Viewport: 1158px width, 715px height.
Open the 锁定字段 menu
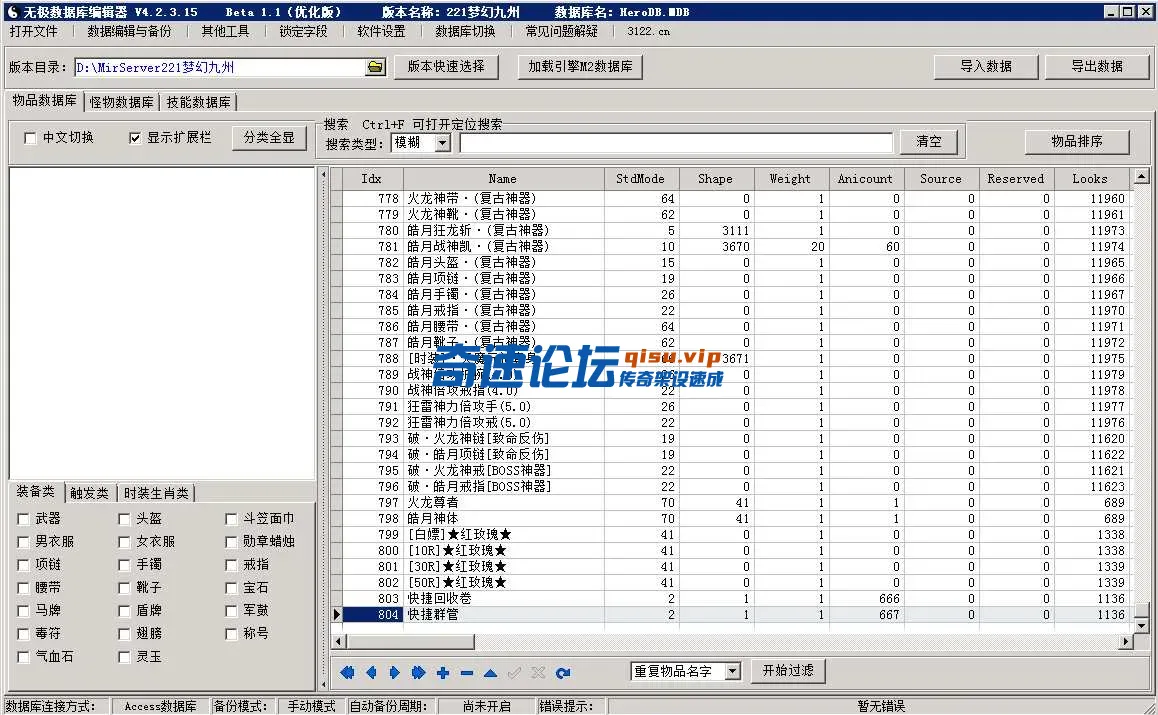[304, 31]
